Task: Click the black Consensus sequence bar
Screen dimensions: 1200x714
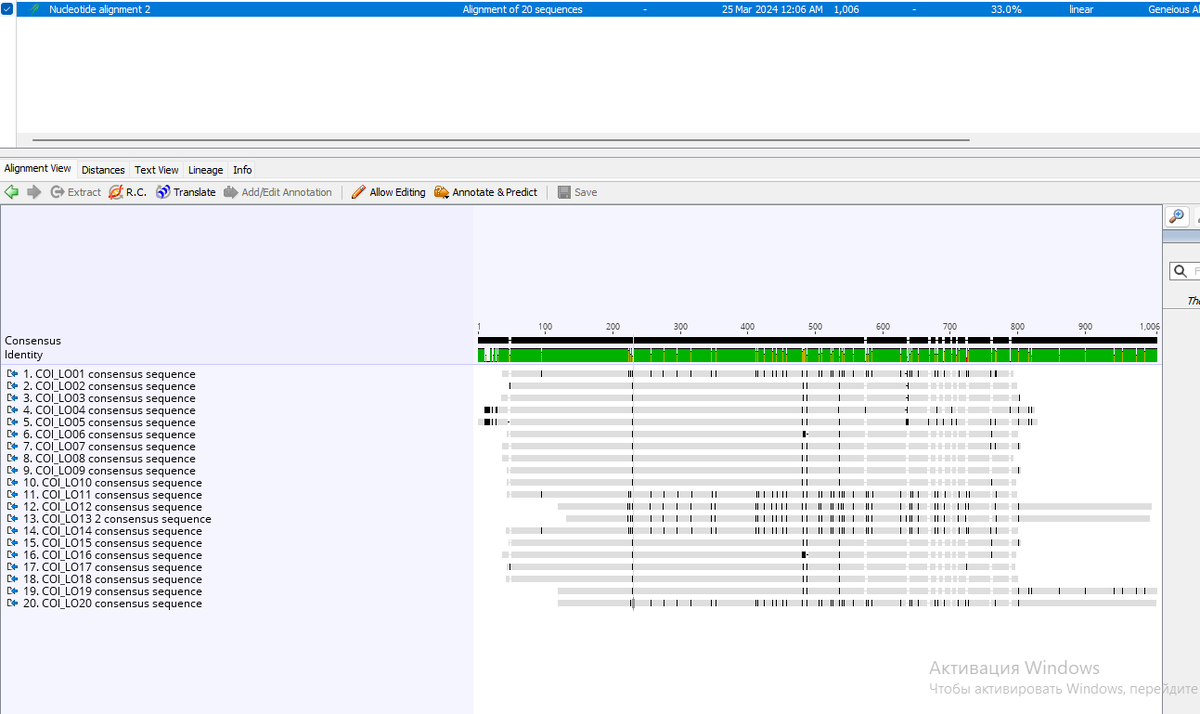Action: tap(818, 340)
